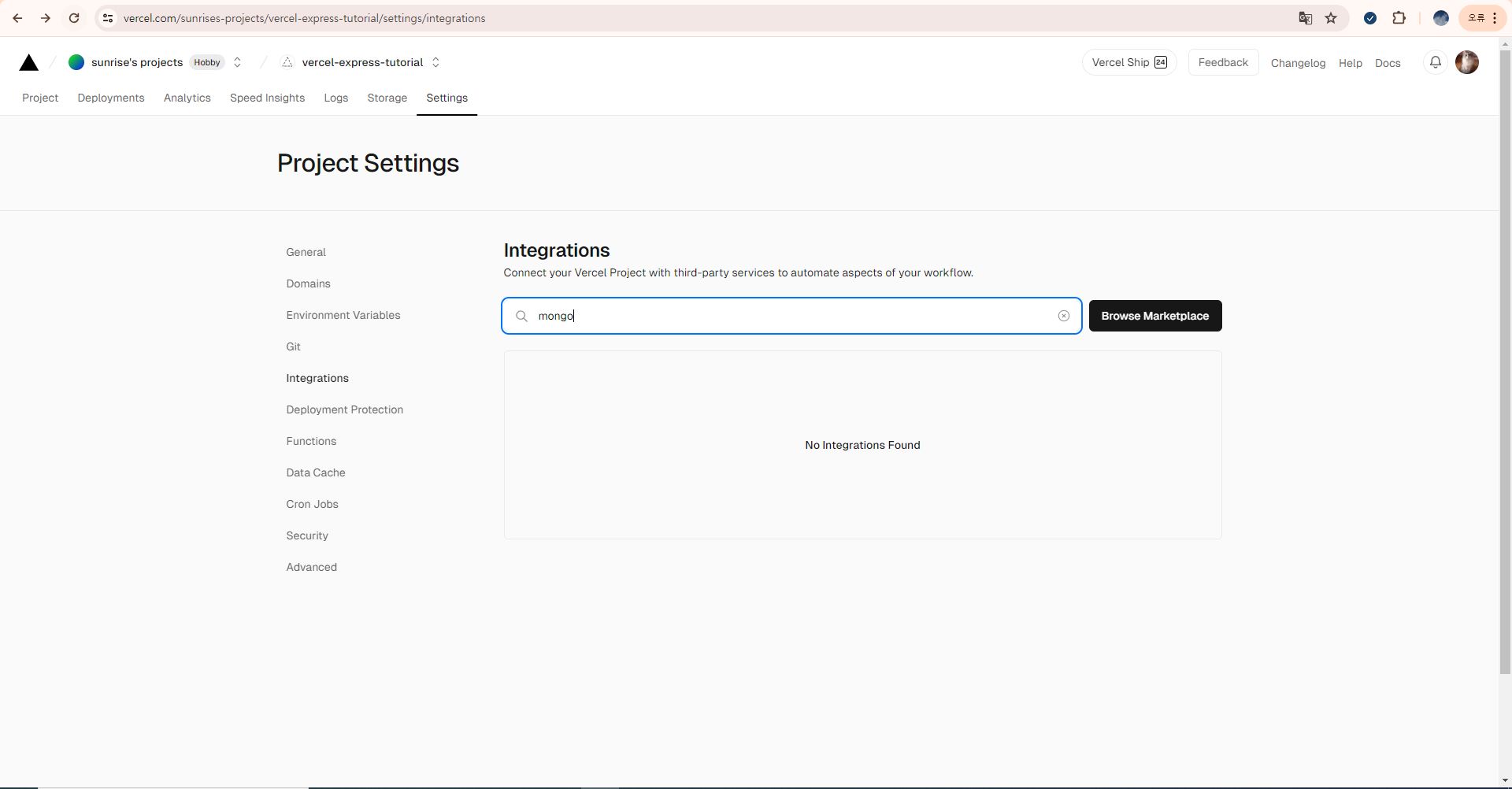Screen dimensions: 1512x789
Task: Open the browser extensions puzzle icon
Action: (x=1399, y=18)
